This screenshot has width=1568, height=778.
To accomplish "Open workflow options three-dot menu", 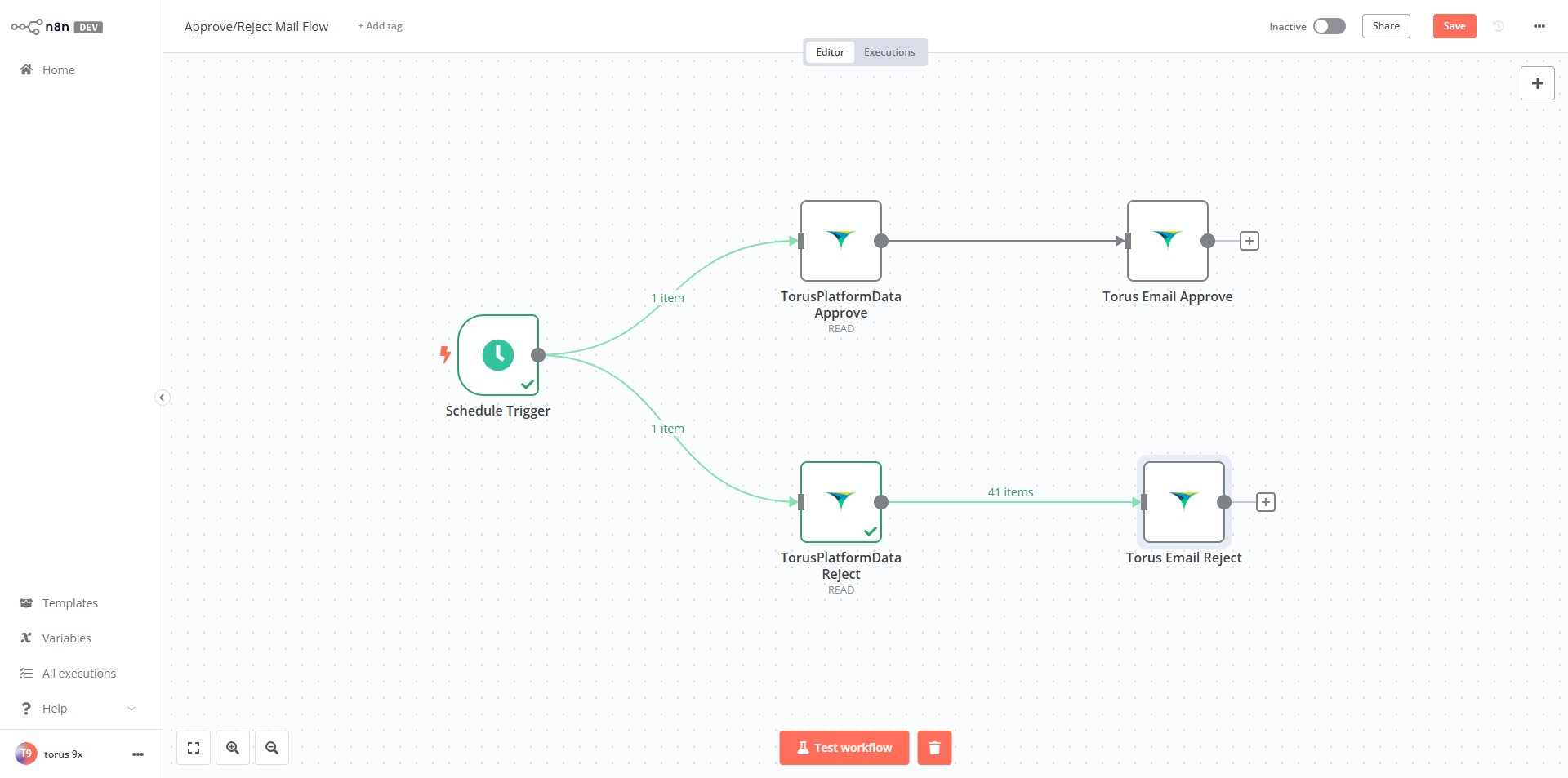I will pos(1539,26).
